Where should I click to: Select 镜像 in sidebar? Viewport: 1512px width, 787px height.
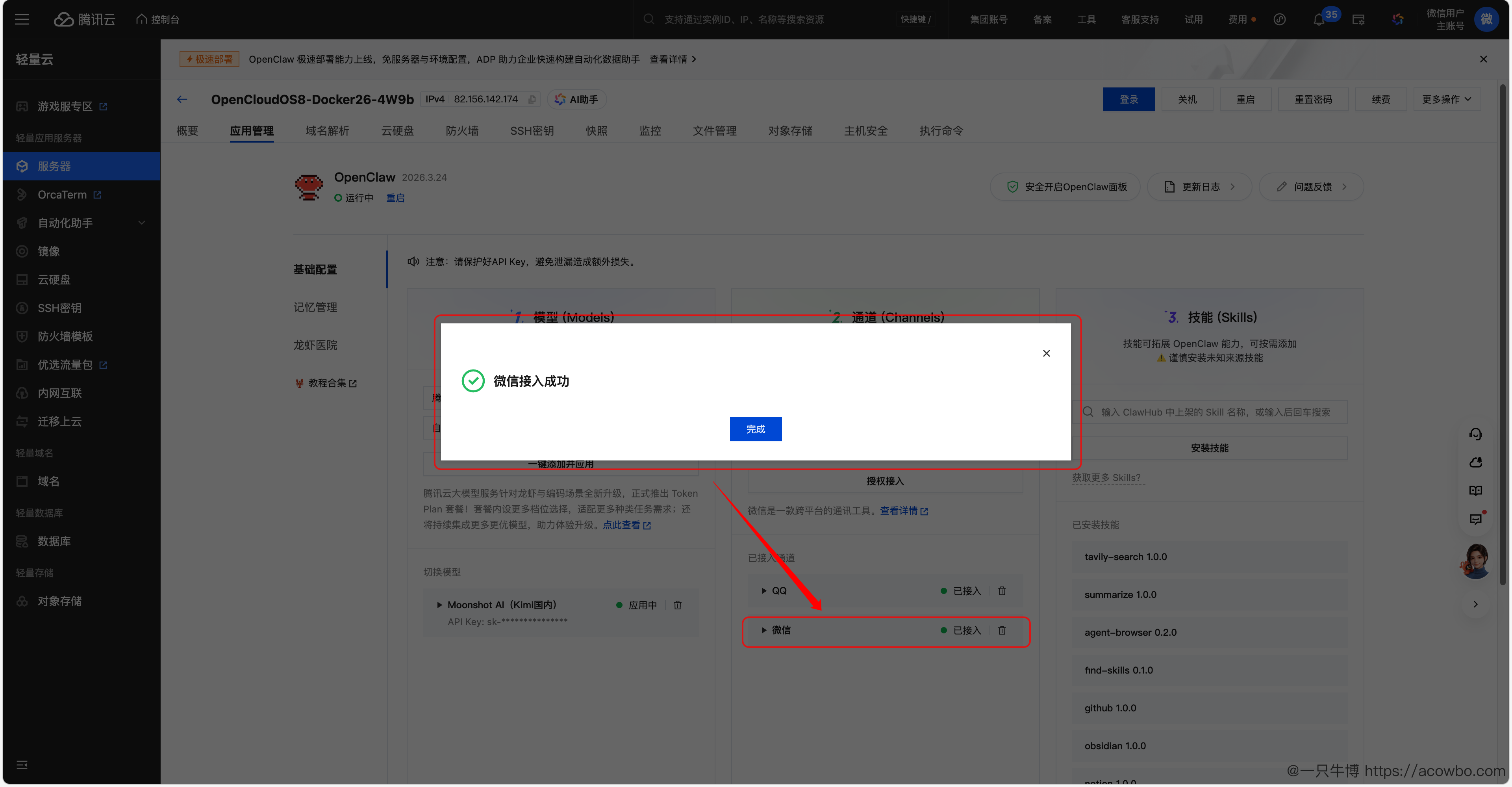48,251
